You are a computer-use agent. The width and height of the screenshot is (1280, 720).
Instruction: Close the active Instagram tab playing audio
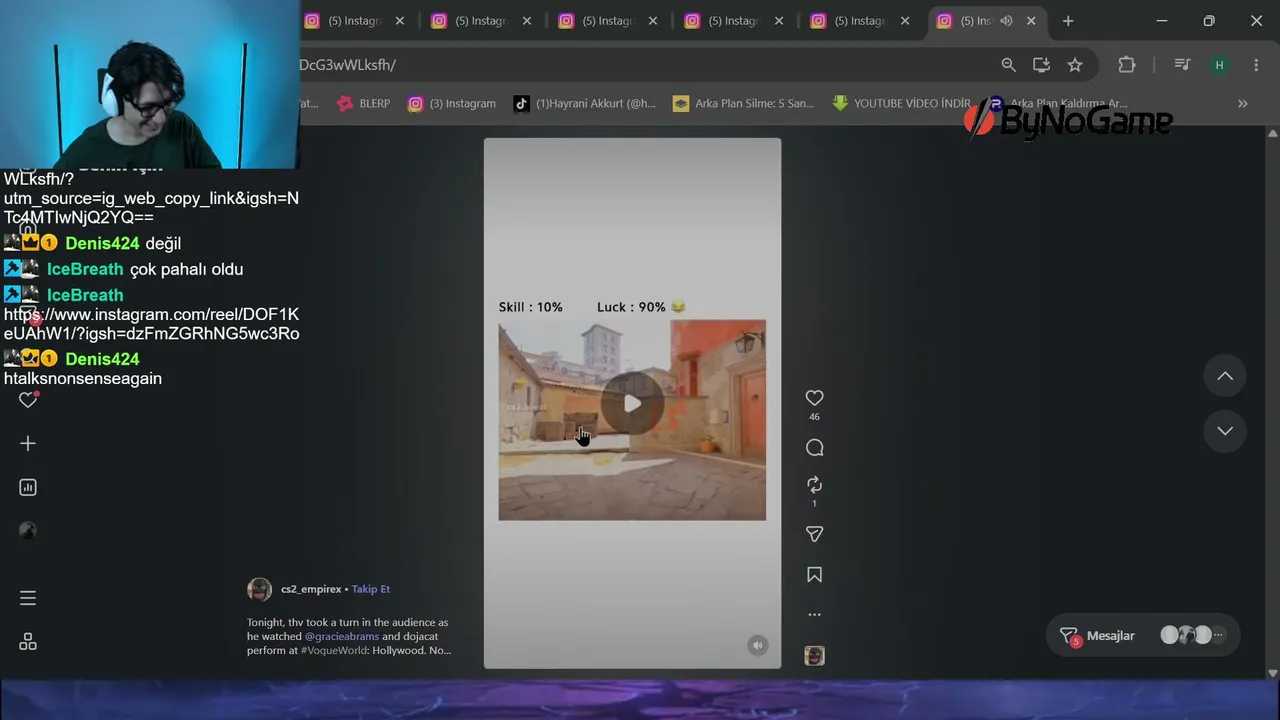[1031, 21]
